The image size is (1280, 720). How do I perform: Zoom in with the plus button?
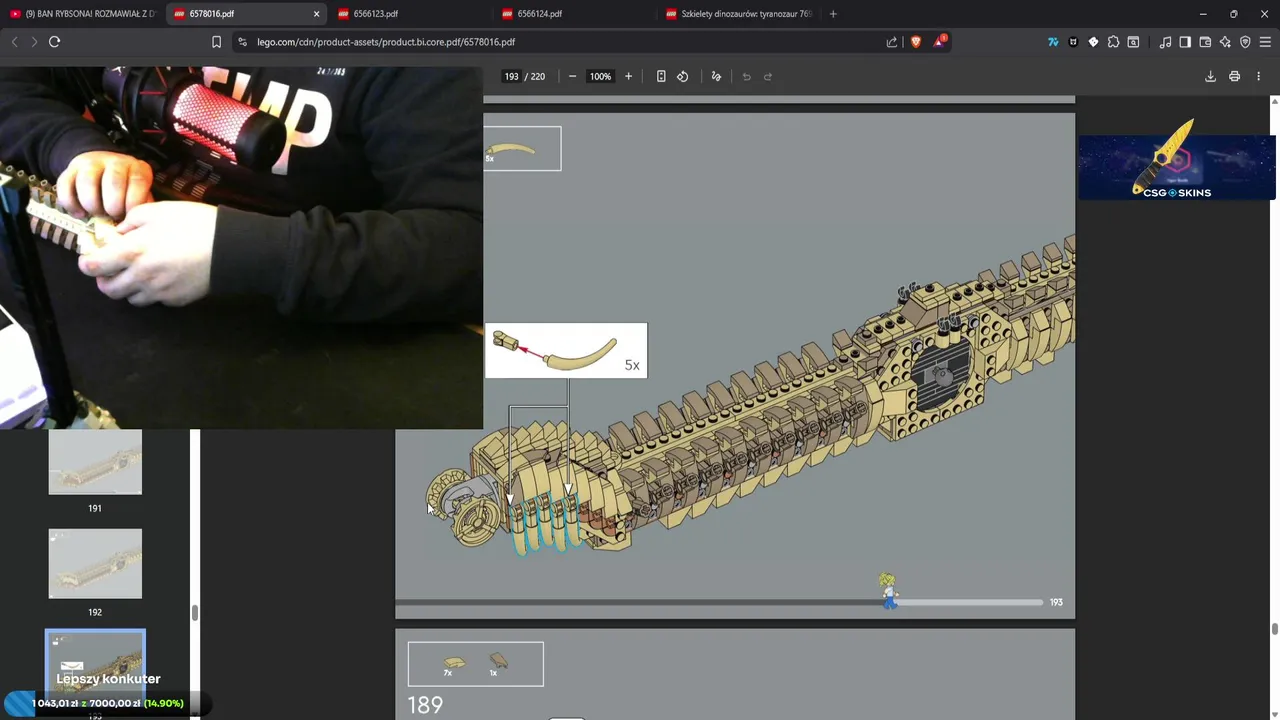pyautogui.click(x=628, y=77)
